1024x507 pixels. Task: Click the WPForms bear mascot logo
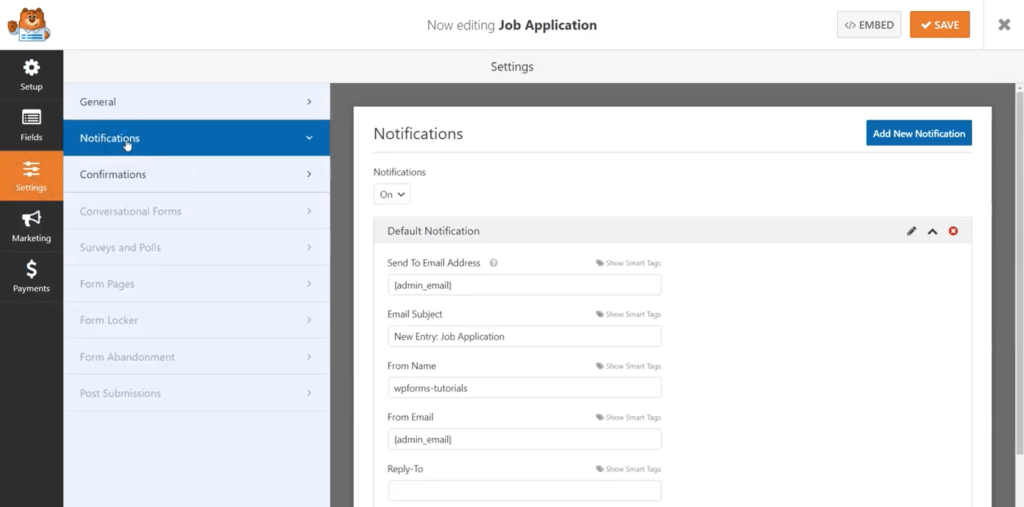click(x=29, y=25)
